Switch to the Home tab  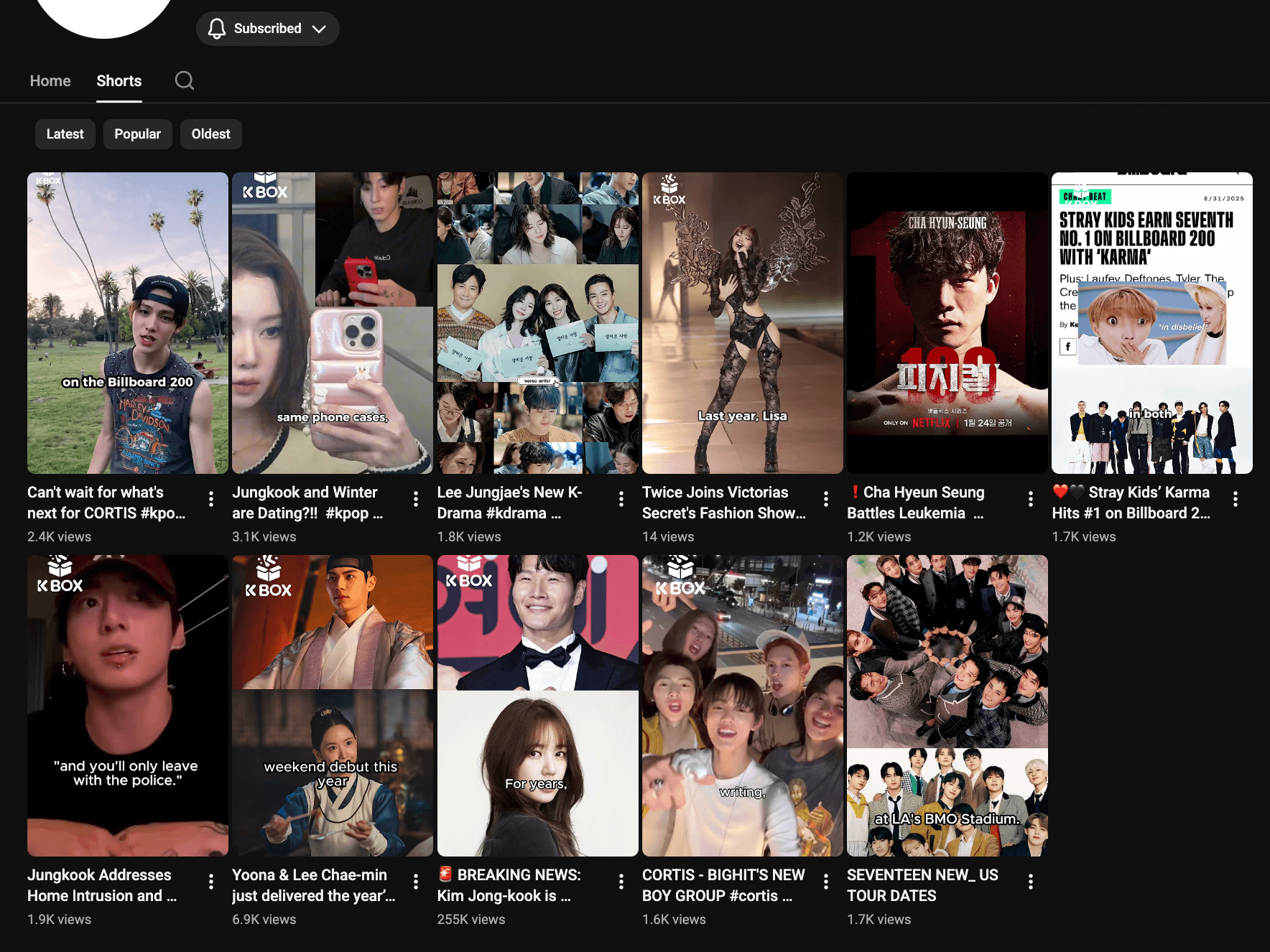(50, 81)
